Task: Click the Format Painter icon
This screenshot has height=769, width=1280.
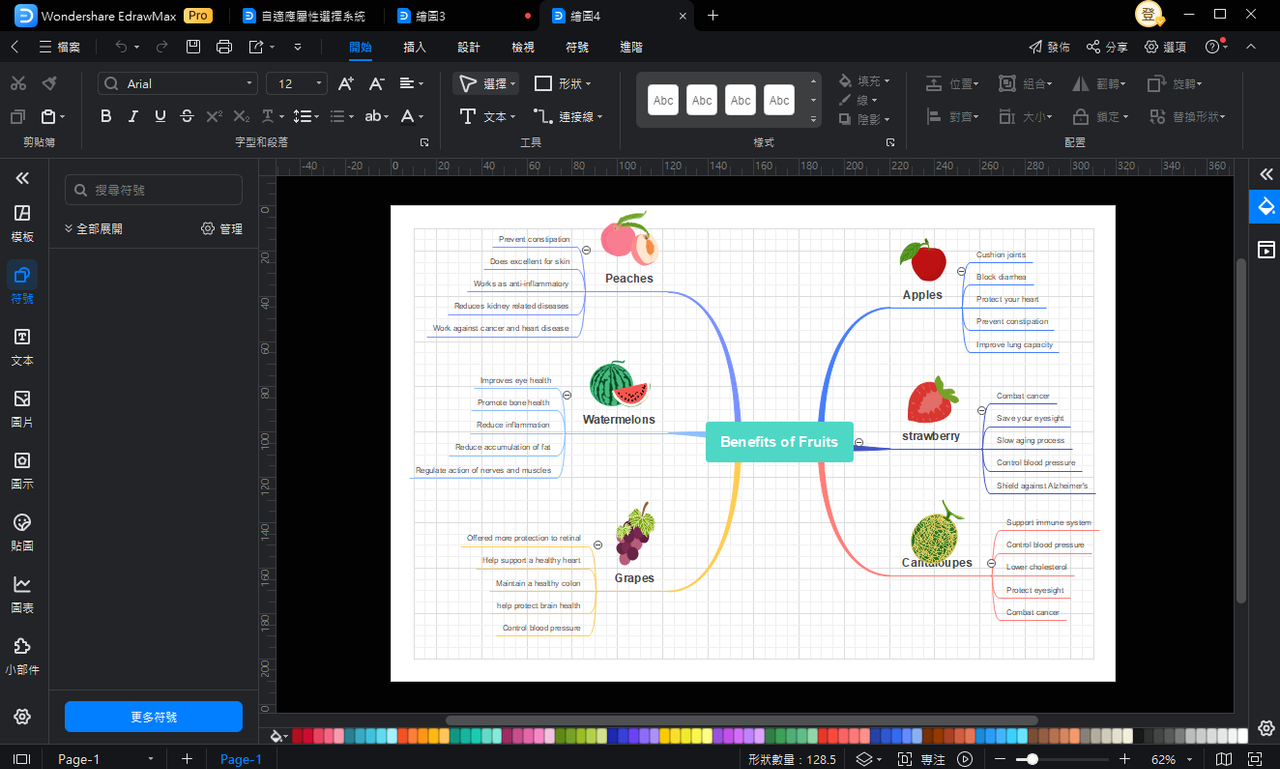Action: [49, 83]
